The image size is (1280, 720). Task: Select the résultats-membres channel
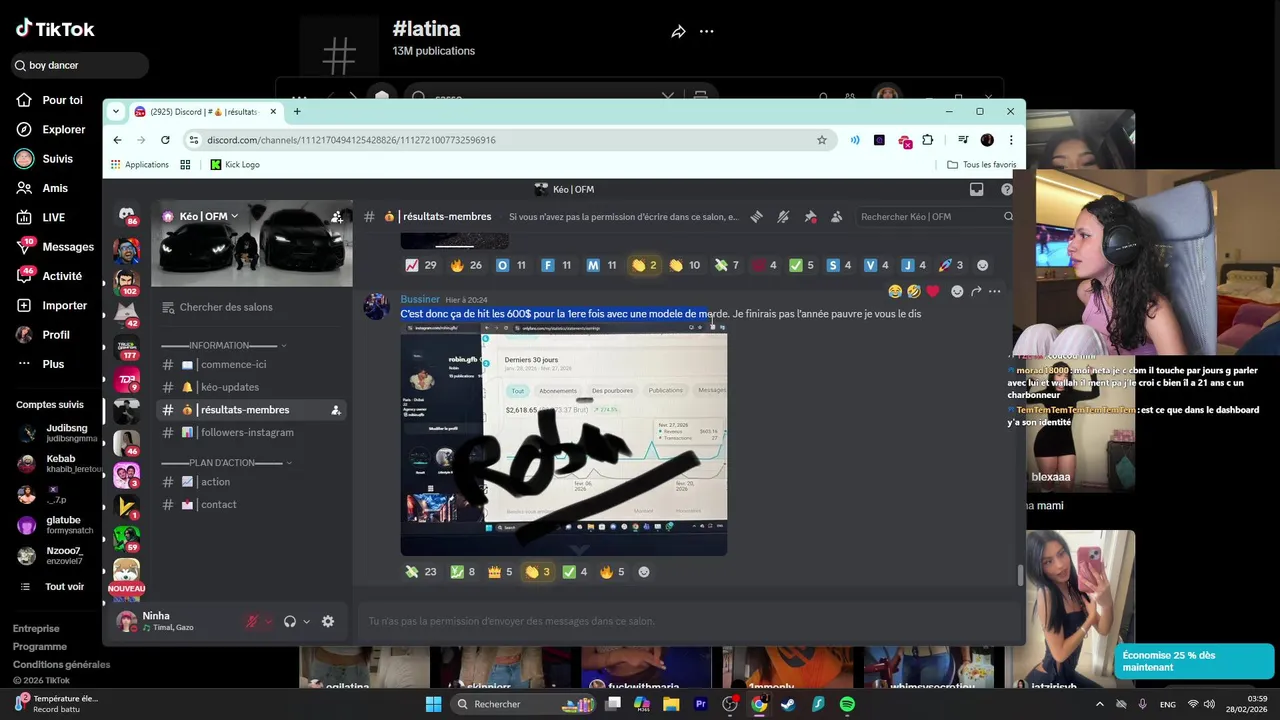[245, 410]
